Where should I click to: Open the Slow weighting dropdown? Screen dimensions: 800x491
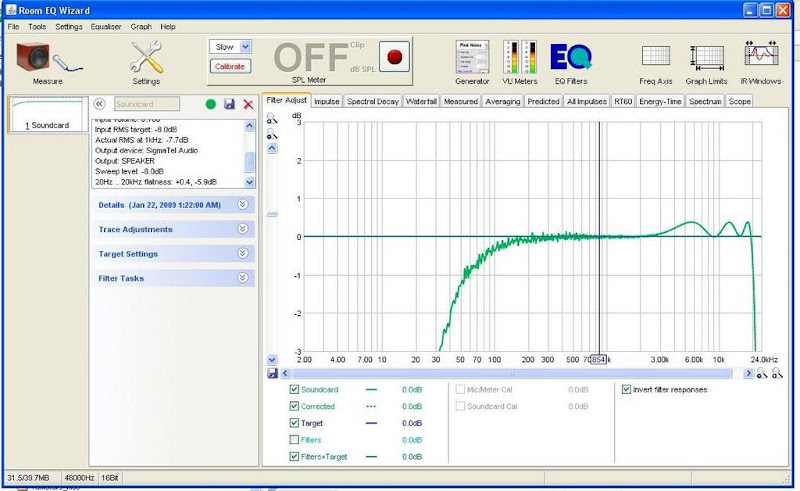(231, 46)
